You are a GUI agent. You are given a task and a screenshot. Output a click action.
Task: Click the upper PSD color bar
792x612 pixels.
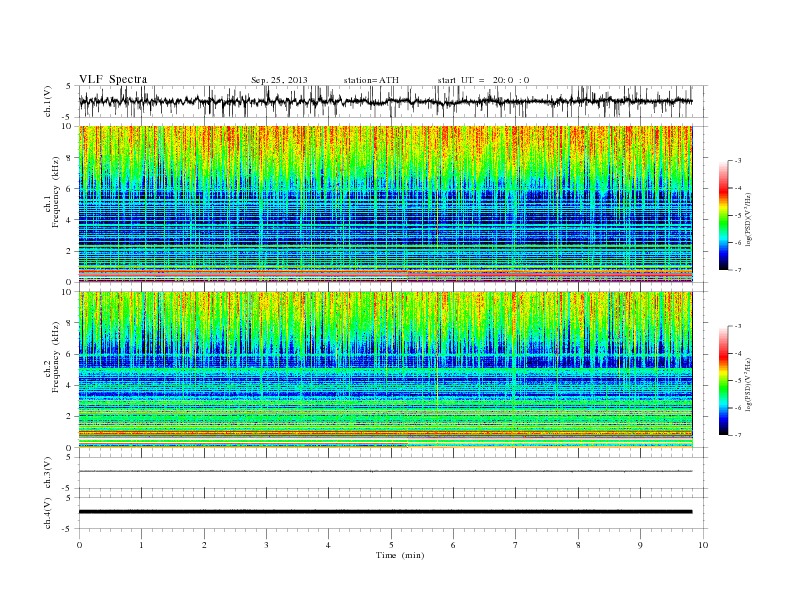pyautogui.click(x=724, y=215)
